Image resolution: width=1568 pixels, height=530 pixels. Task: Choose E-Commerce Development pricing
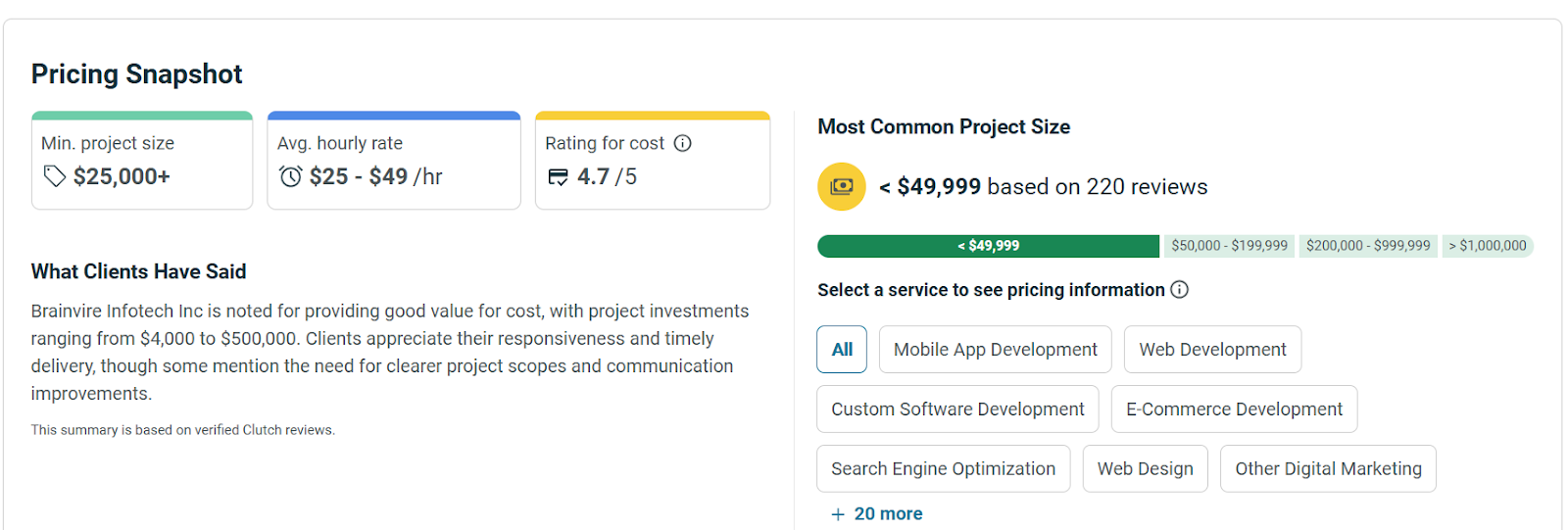1234,410
